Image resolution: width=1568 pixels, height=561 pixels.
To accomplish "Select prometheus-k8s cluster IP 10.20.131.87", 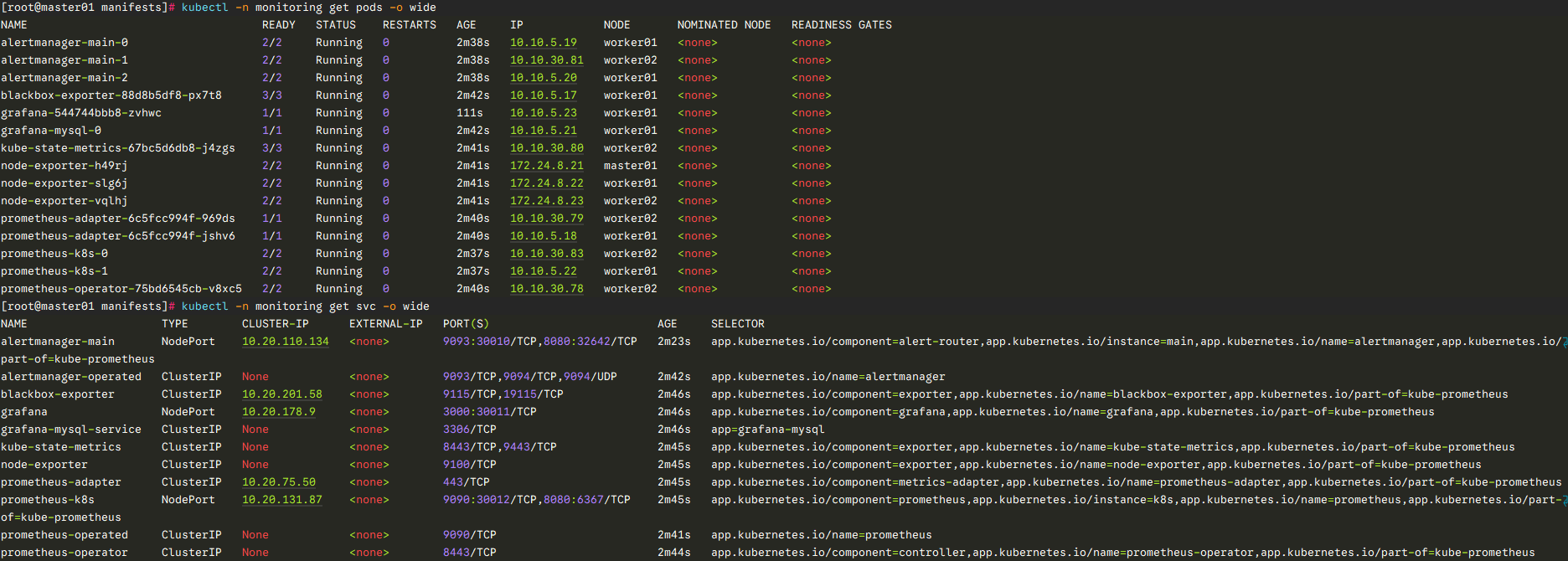I will pyautogui.click(x=281, y=500).
